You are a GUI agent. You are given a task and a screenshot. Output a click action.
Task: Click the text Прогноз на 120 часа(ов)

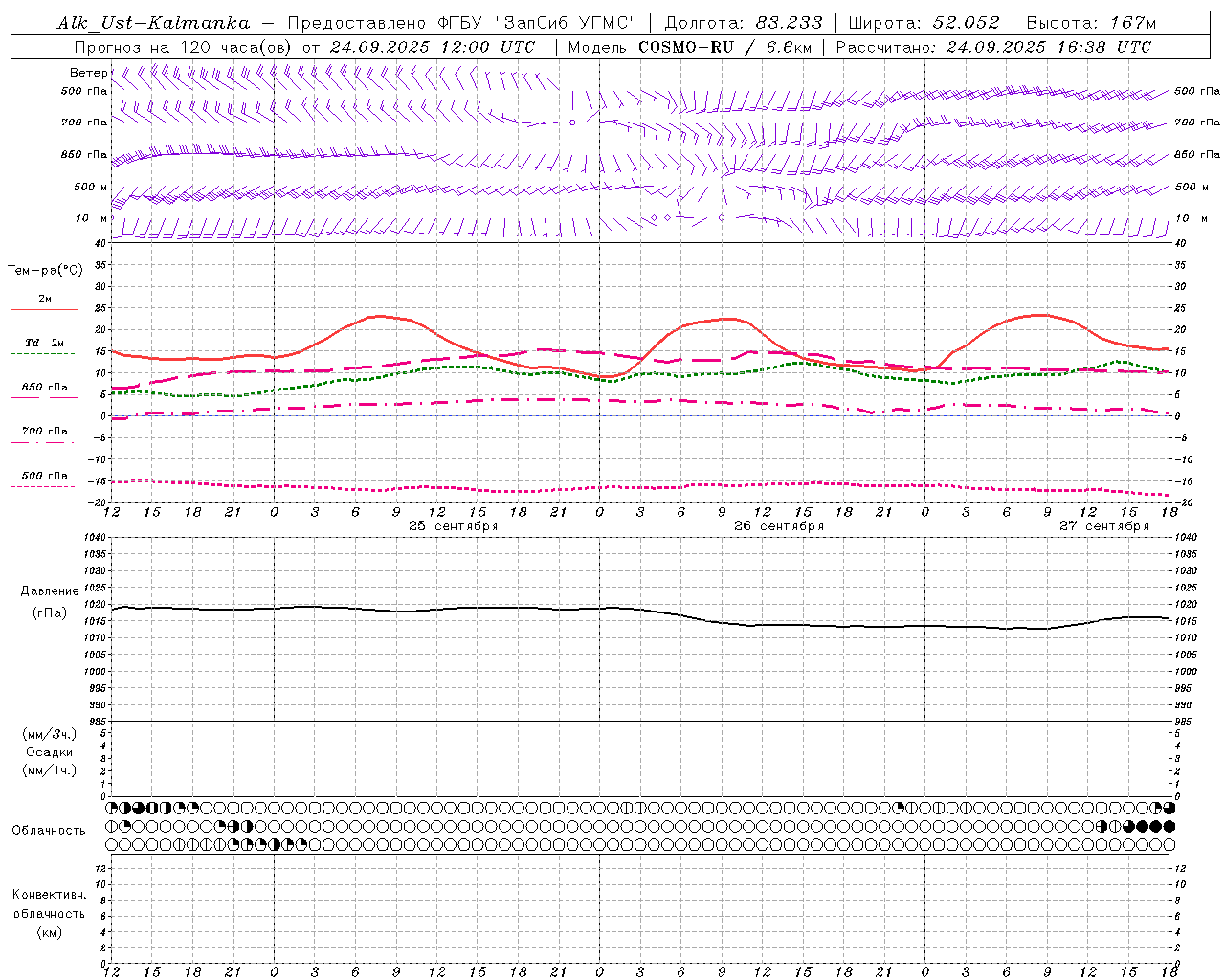point(184,47)
